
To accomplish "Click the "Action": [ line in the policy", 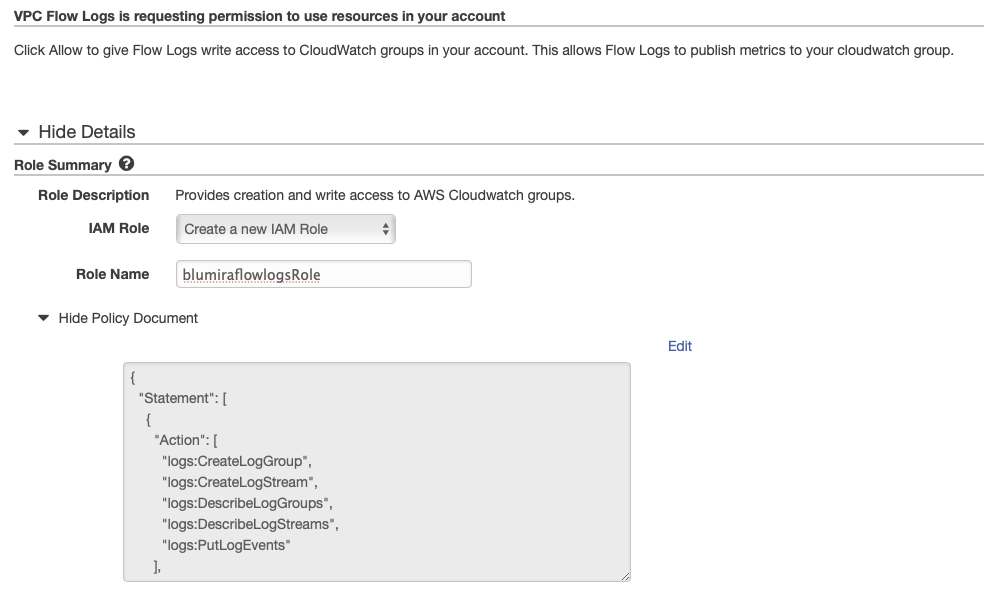I will coord(186,441).
